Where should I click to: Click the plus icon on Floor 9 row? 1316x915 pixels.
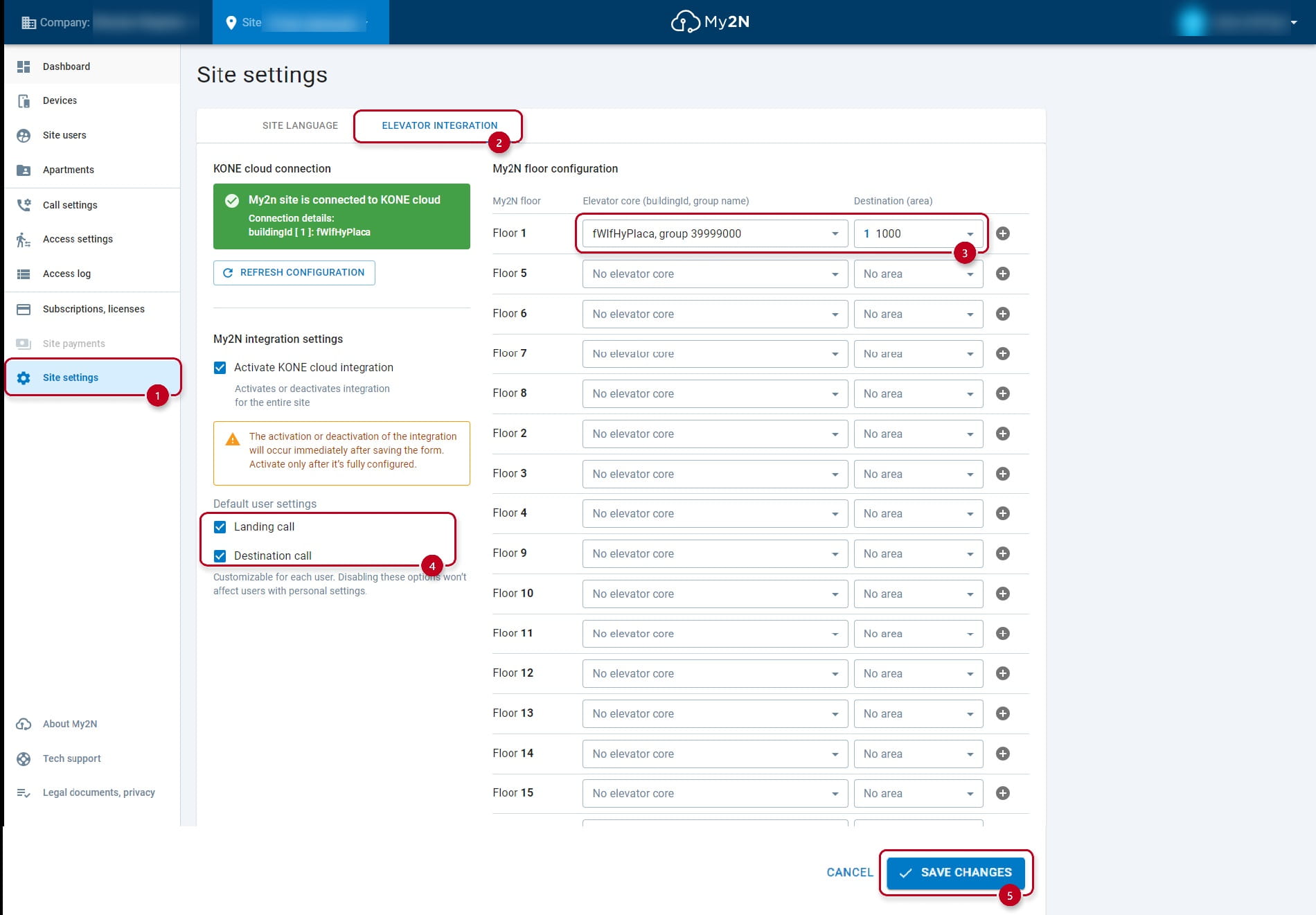tap(1002, 553)
